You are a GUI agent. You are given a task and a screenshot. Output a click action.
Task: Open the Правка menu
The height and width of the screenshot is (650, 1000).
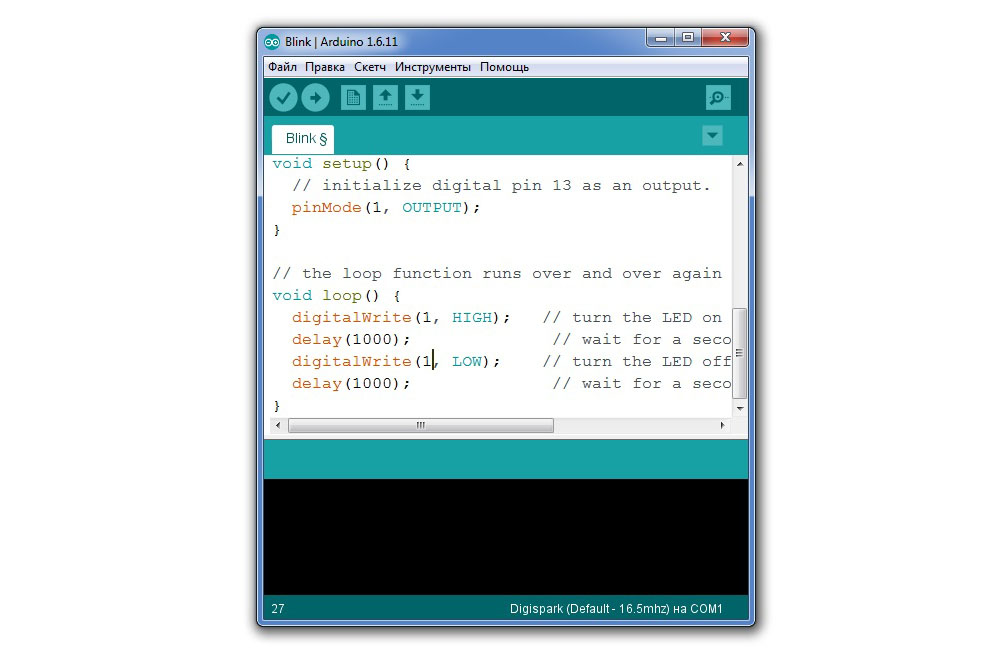pos(325,67)
